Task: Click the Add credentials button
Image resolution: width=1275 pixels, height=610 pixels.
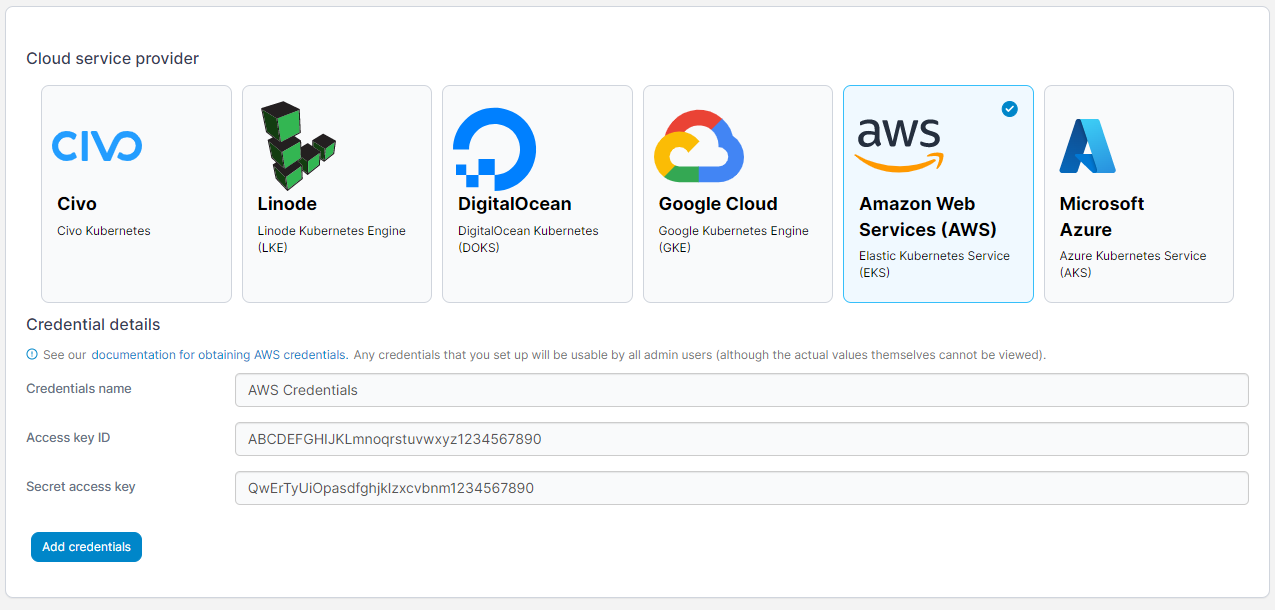Action: click(86, 547)
